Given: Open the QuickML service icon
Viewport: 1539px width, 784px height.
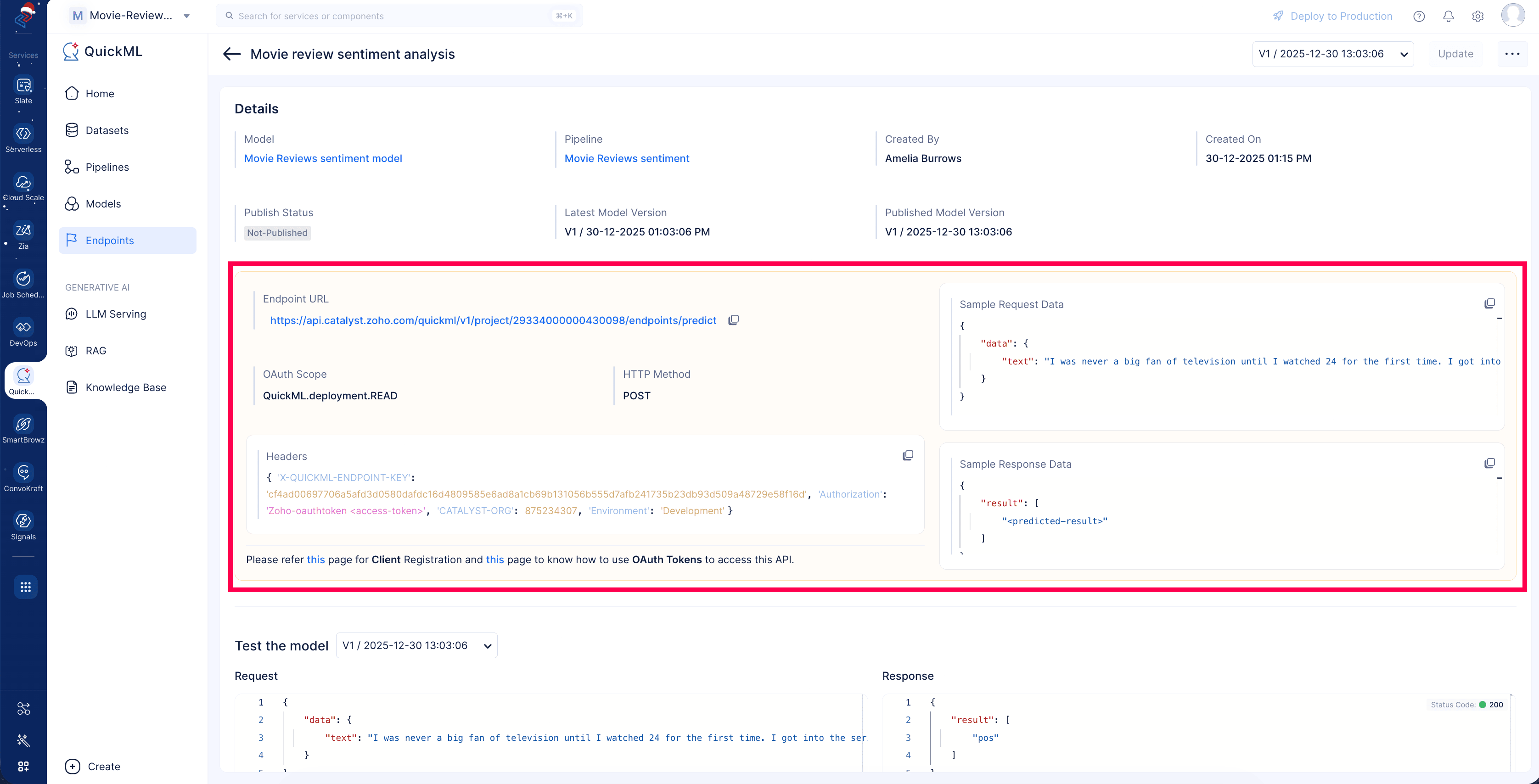Looking at the screenshot, I should 23,381.
